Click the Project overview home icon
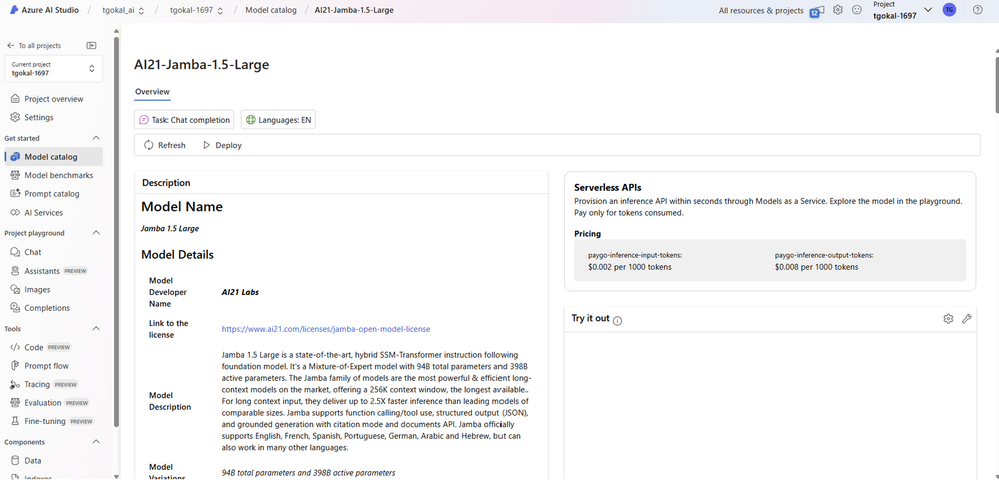 15,99
